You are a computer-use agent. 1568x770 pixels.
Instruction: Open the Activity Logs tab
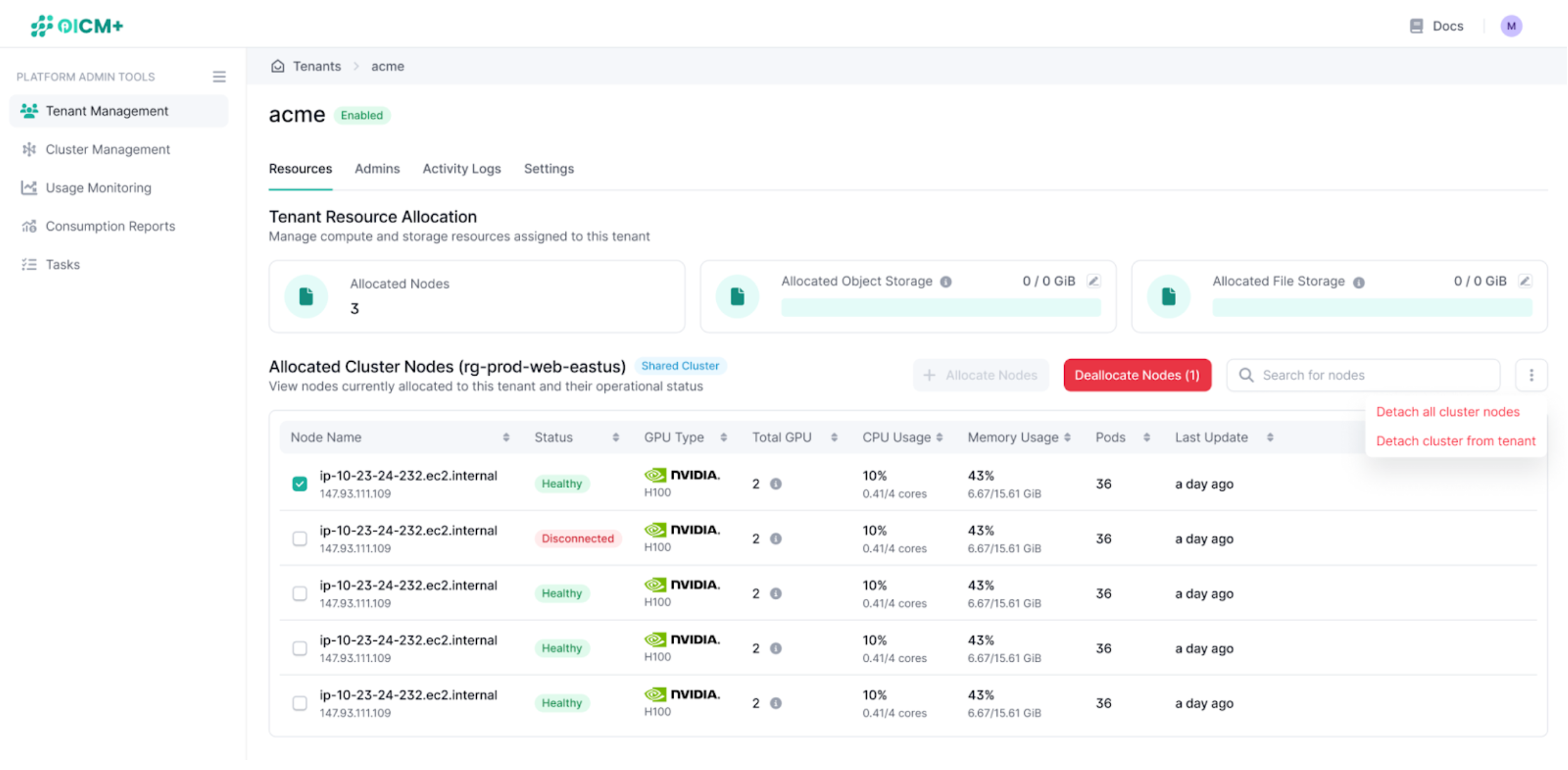tap(462, 168)
